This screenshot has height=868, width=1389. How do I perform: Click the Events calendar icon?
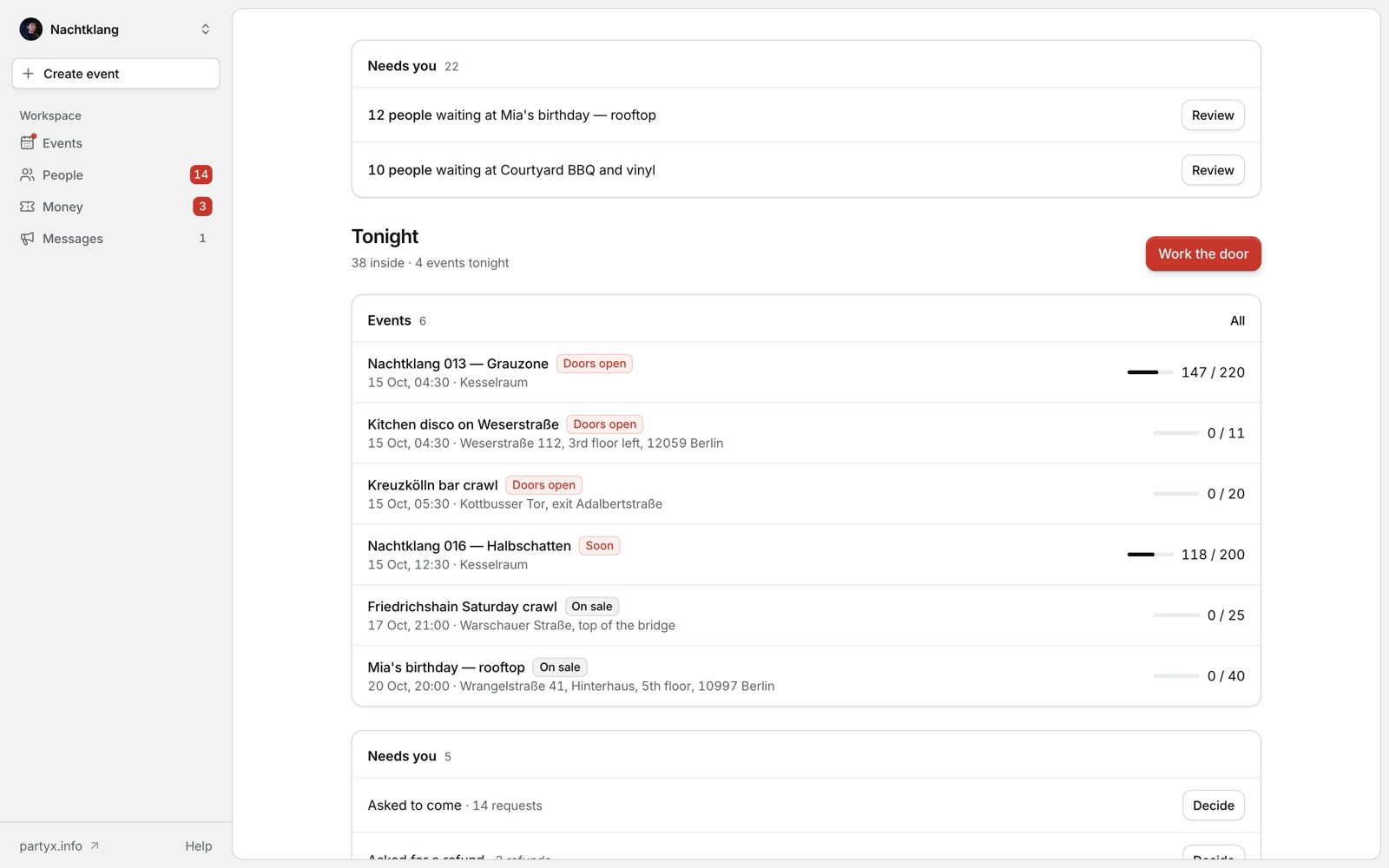tap(28, 142)
